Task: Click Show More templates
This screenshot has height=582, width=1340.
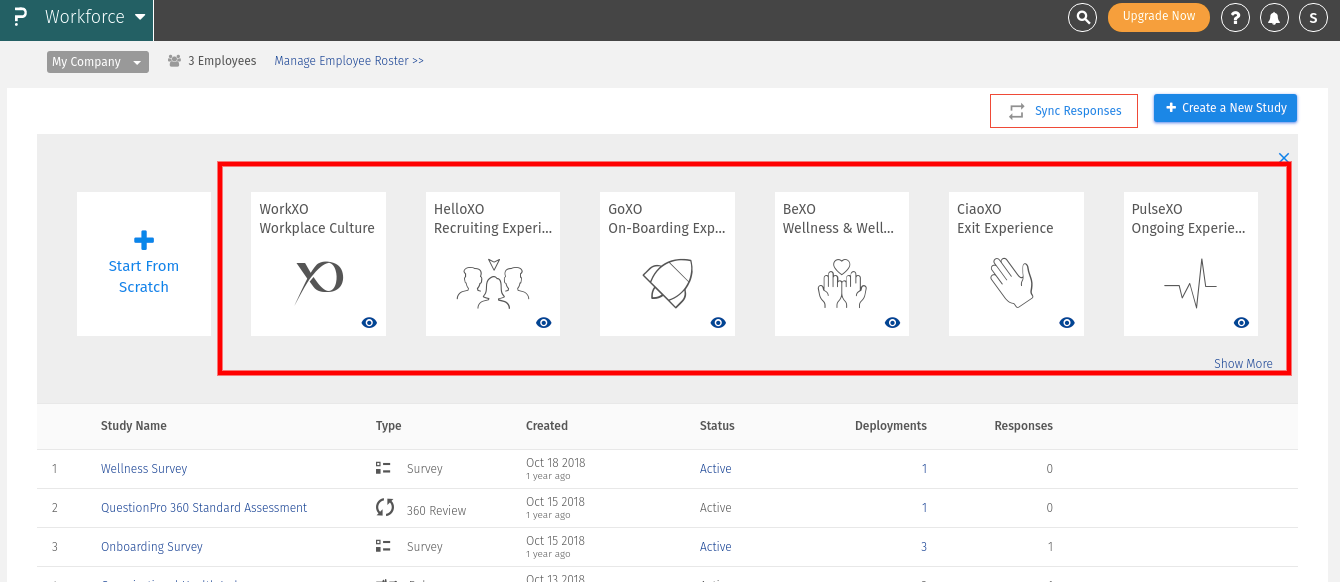Action: pos(1243,364)
